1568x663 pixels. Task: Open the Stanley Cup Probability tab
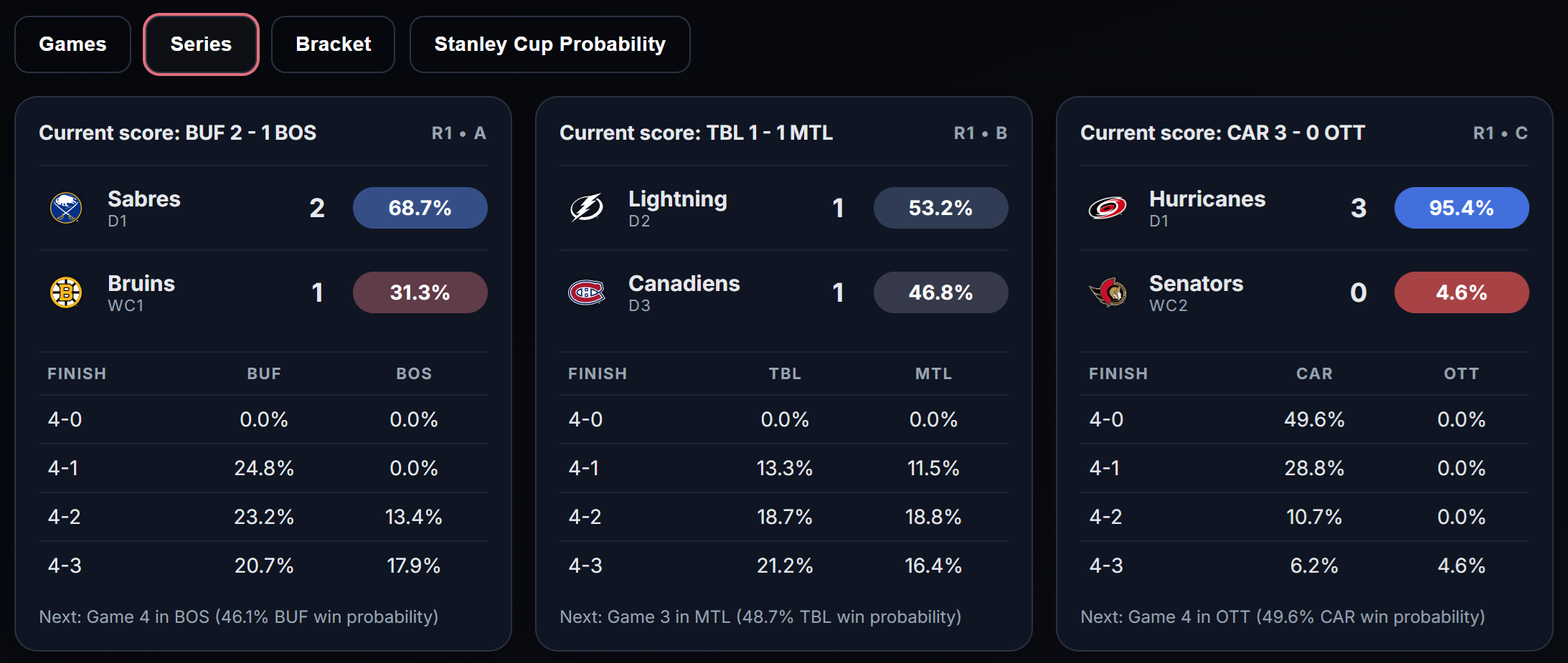(x=549, y=44)
